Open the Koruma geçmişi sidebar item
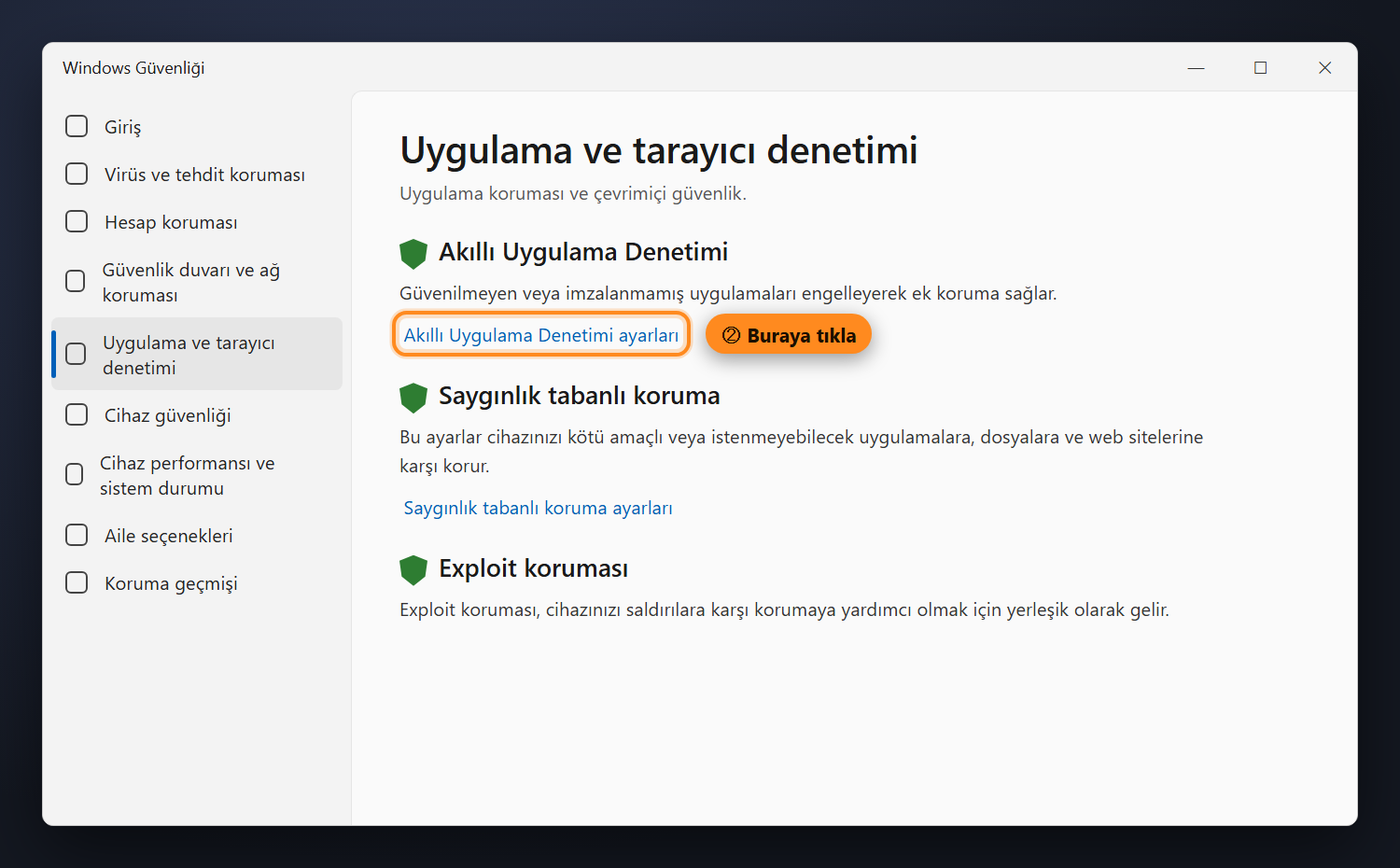Image resolution: width=1400 pixels, height=868 pixels. coord(197,583)
